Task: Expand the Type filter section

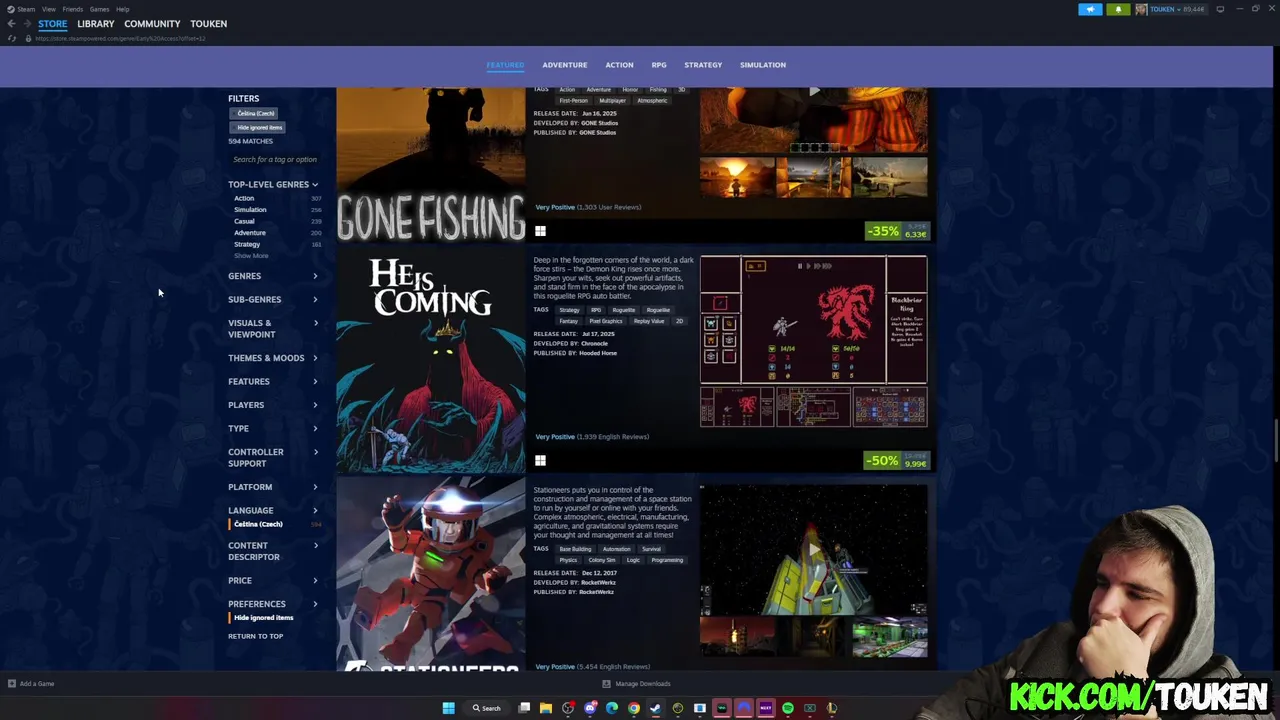Action: click(273, 428)
